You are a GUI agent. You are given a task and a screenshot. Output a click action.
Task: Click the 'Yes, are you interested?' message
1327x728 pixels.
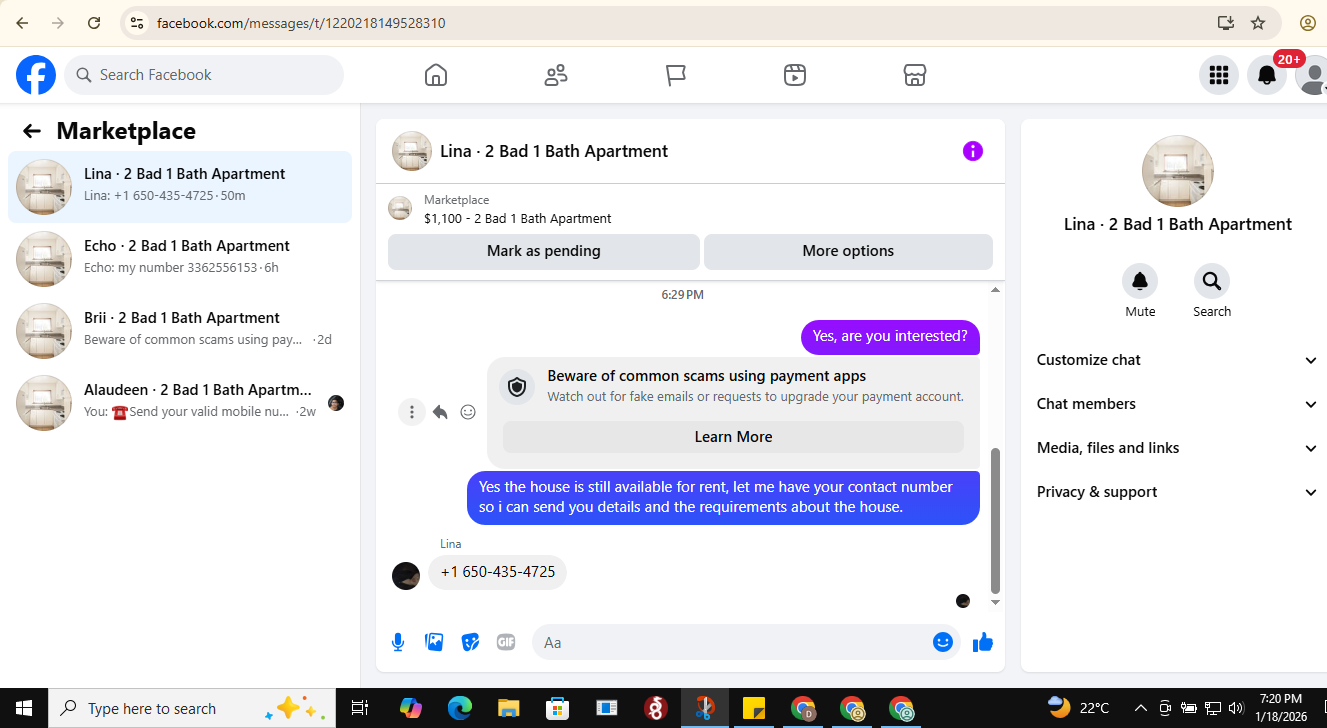click(890, 336)
